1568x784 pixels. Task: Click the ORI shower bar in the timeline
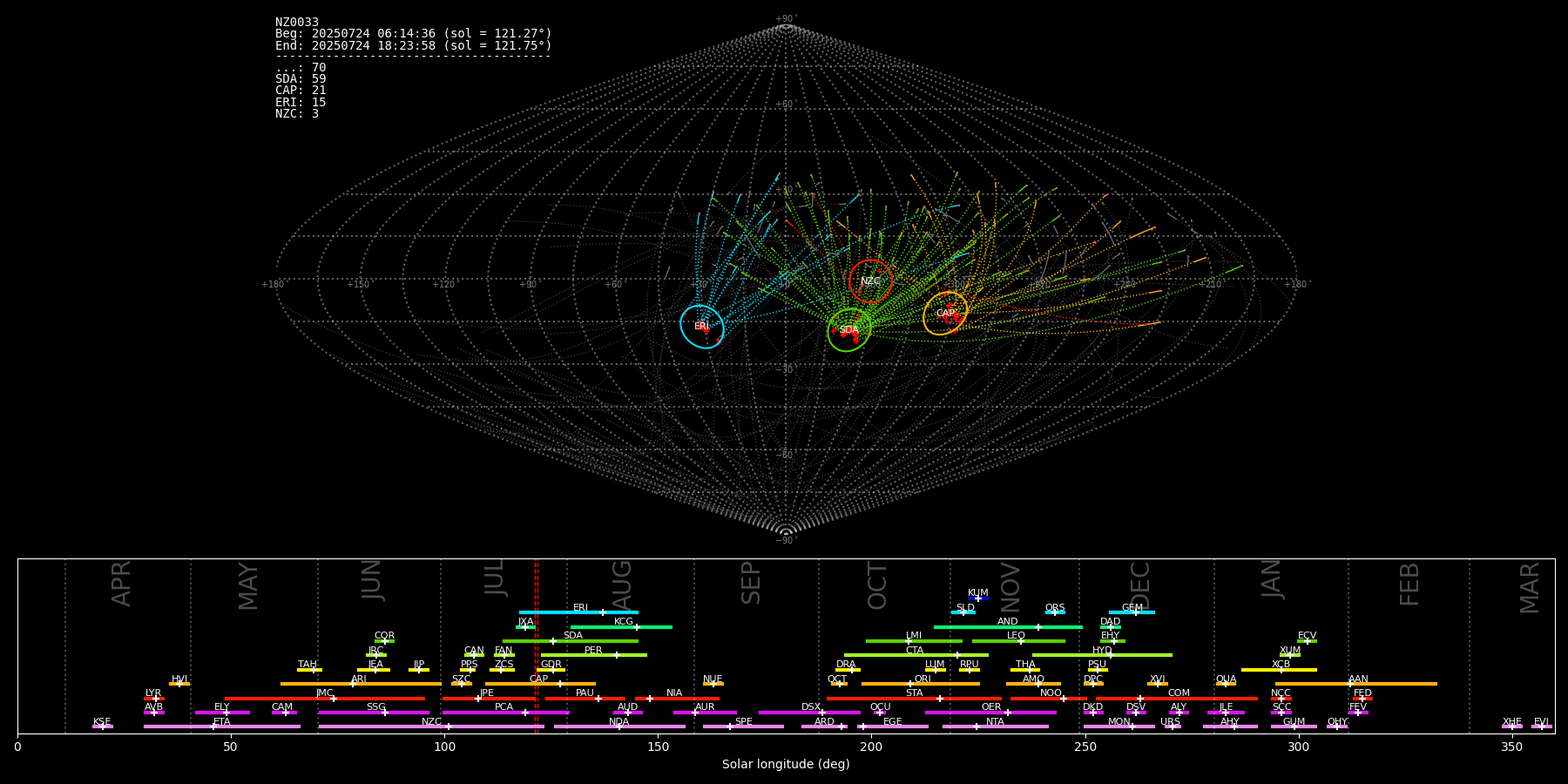click(921, 684)
